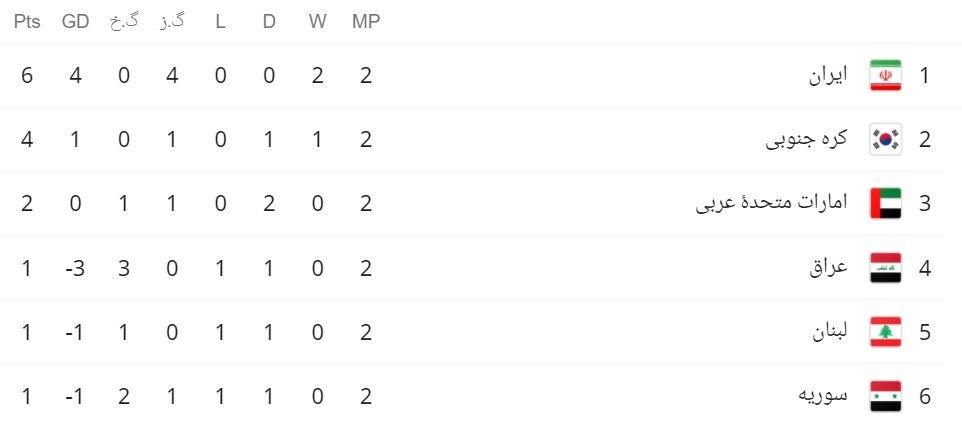
Task: Click the United Arab Emirates flag icon
Action: click(885, 204)
